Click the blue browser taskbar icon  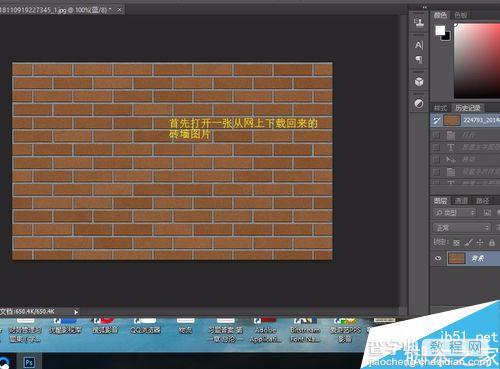point(4,363)
